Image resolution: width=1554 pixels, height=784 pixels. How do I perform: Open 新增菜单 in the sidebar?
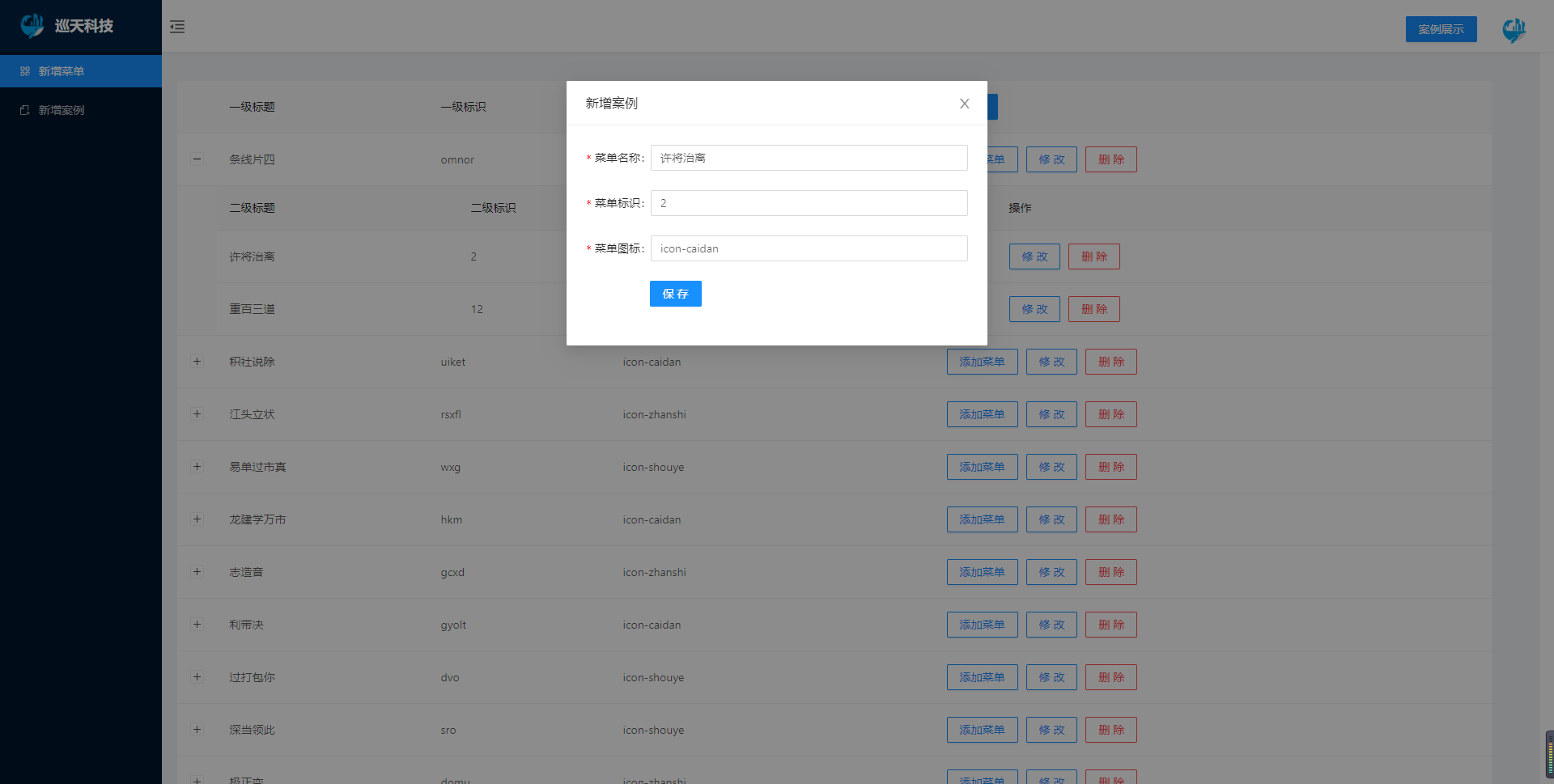tap(81, 71)
